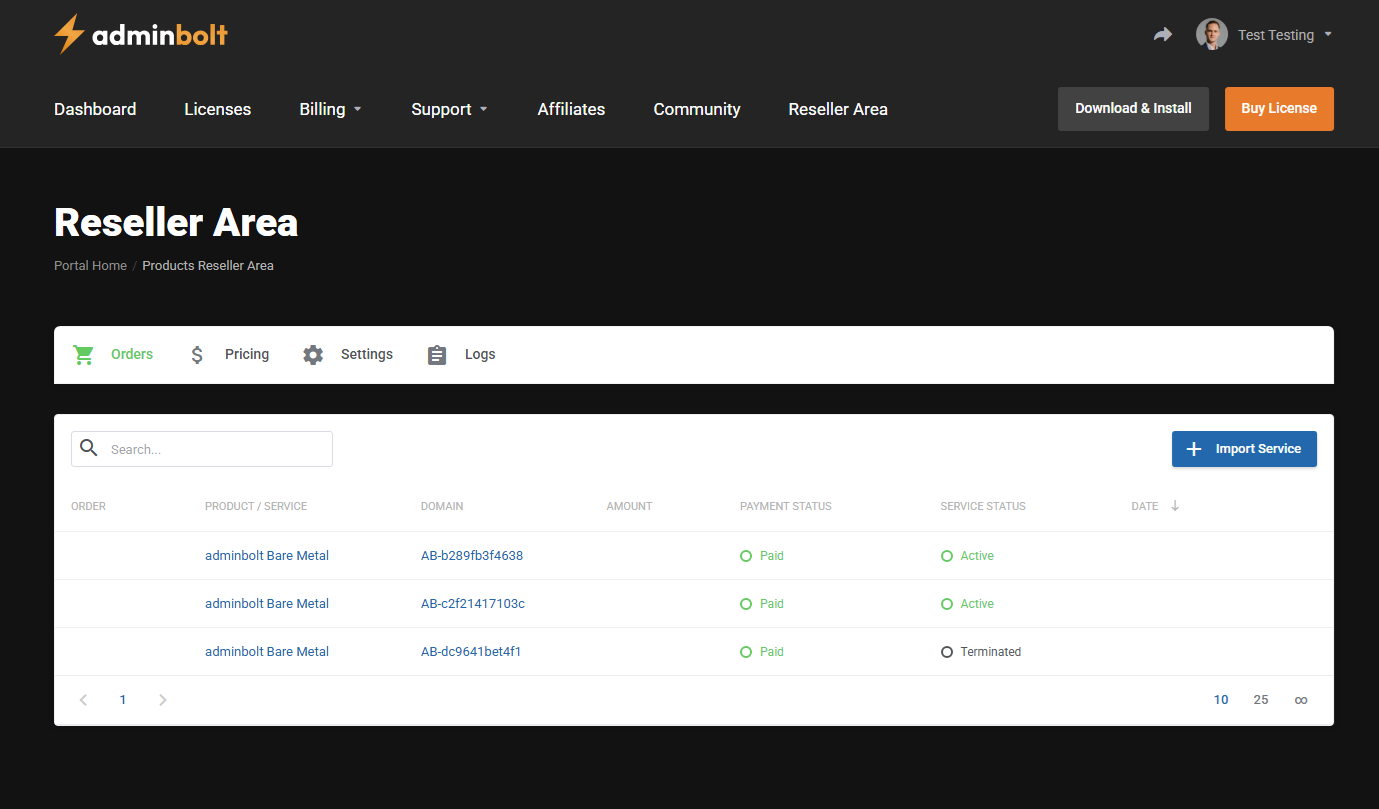Click the Orders shopping cart icon

pos(83,355)
